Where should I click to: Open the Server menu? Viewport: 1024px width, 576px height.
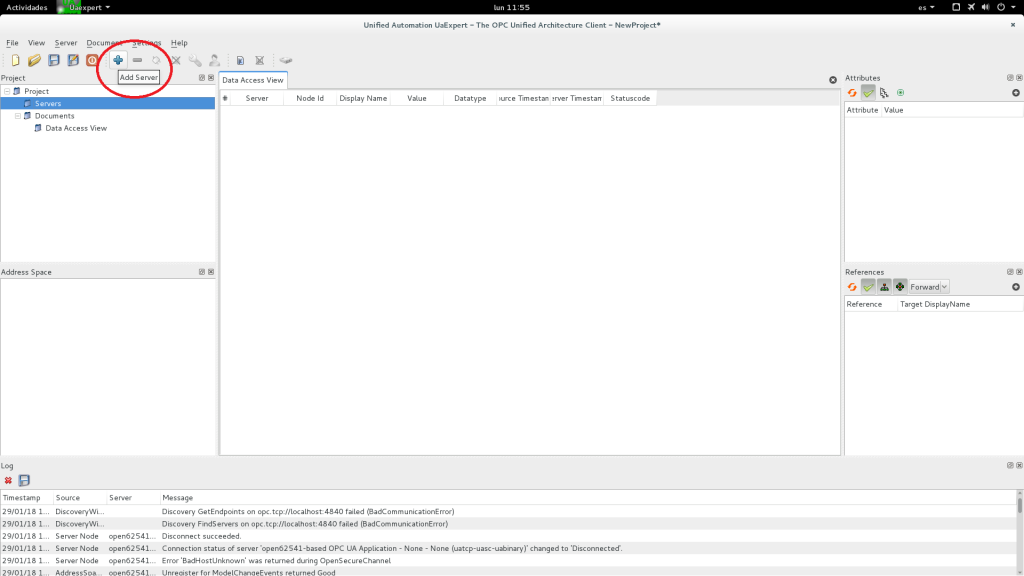pyautogui.click(x=66, y=42)
